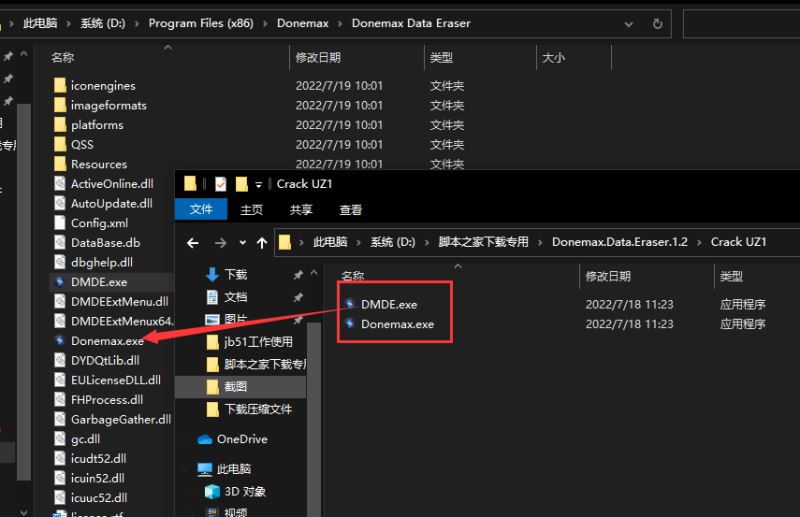
Task: Select Donemax.exe icon in Crack UZ1 window
Action: [x=350, y=324]
